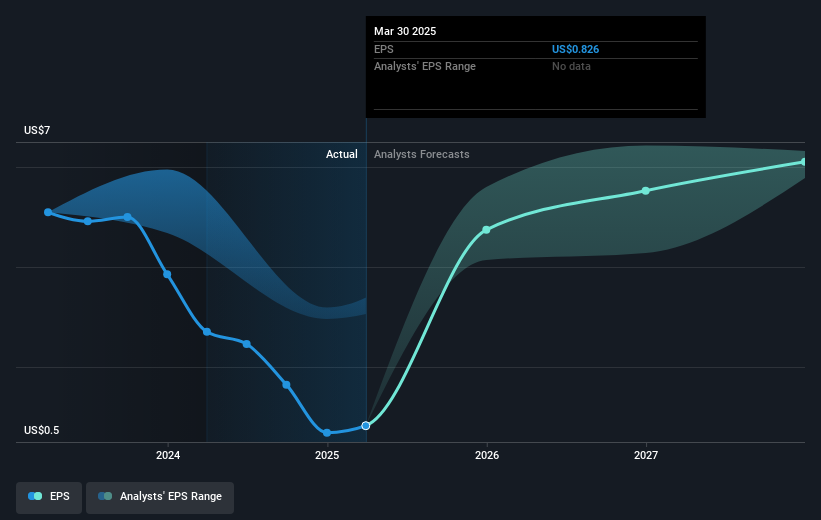Click the EPS legend color icon

pos(35,496)
